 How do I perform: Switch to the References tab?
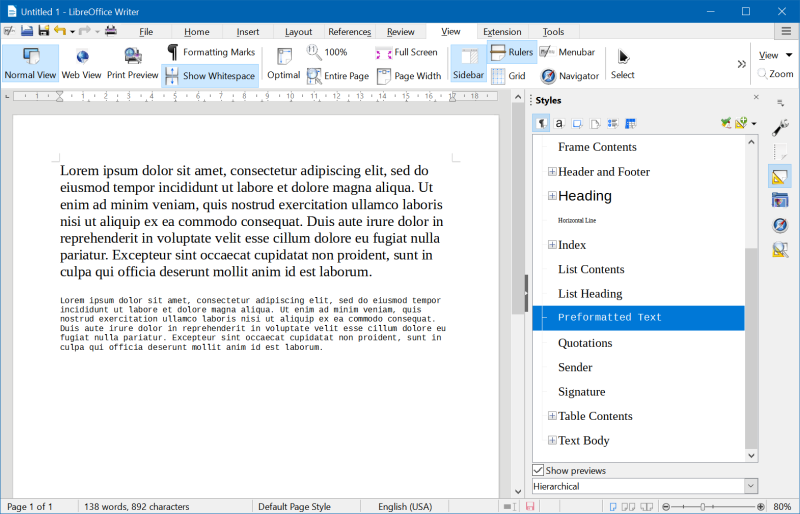pos(349,32)
